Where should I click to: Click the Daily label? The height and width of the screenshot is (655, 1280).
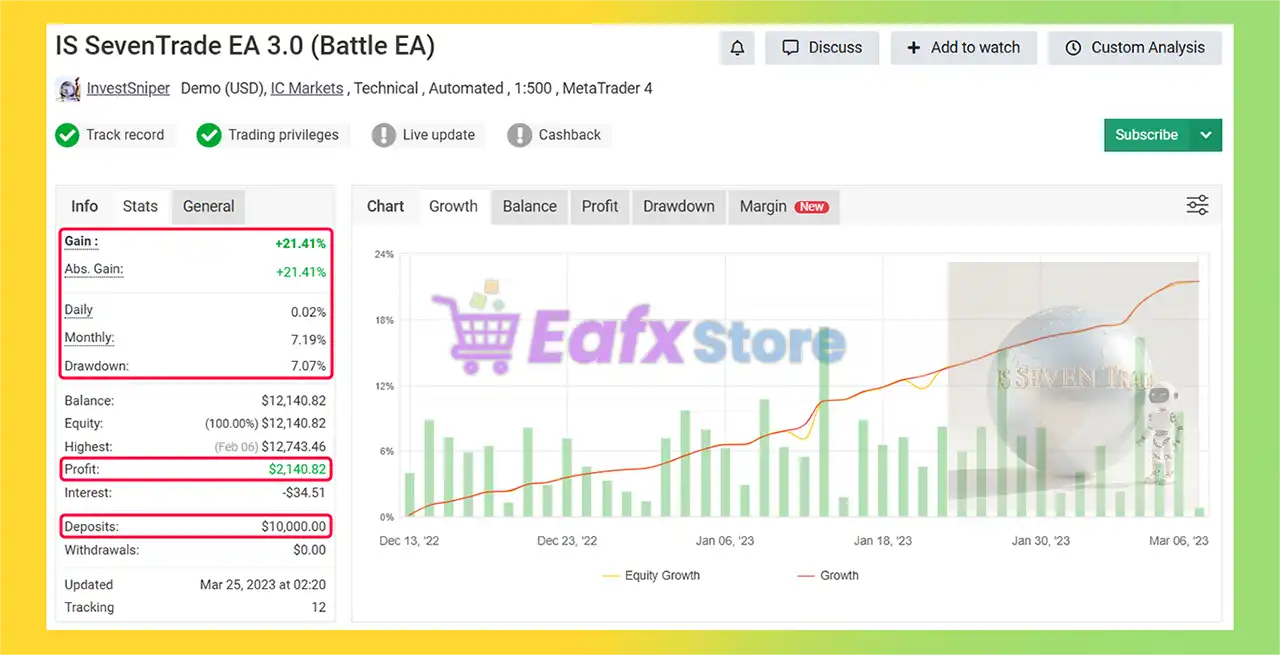point(78,310)
